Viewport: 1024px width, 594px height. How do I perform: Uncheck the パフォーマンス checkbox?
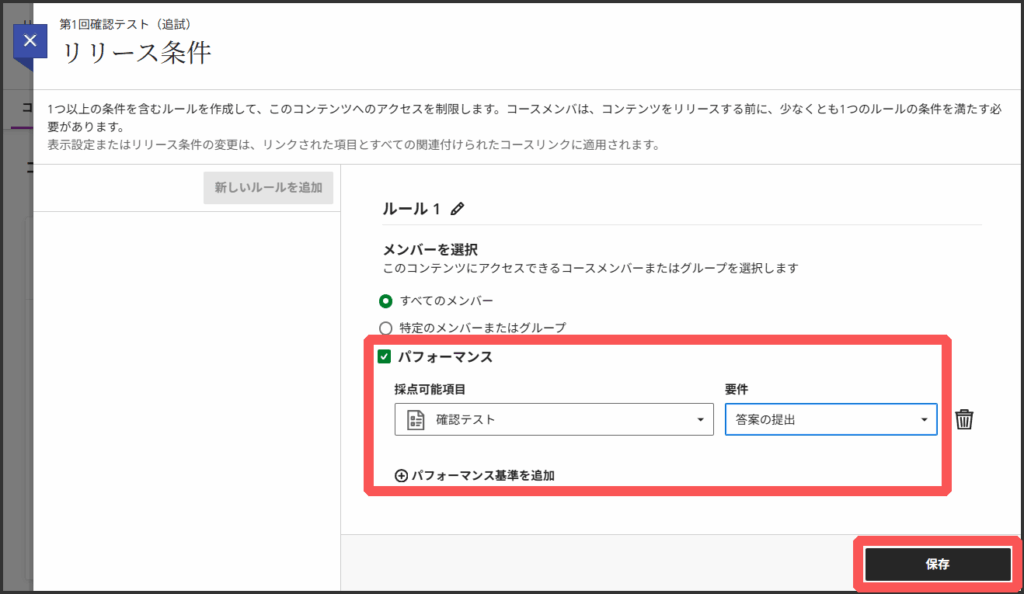(x=384, y=357)
